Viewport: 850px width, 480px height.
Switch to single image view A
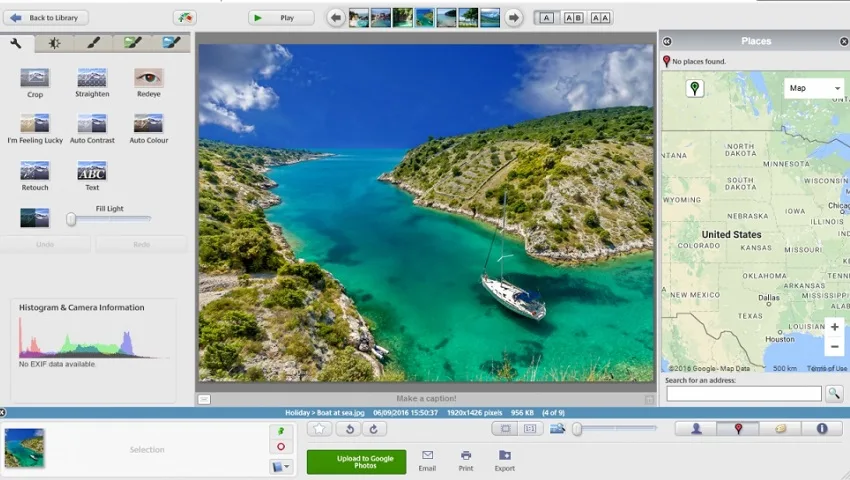(x=546, y=18)
